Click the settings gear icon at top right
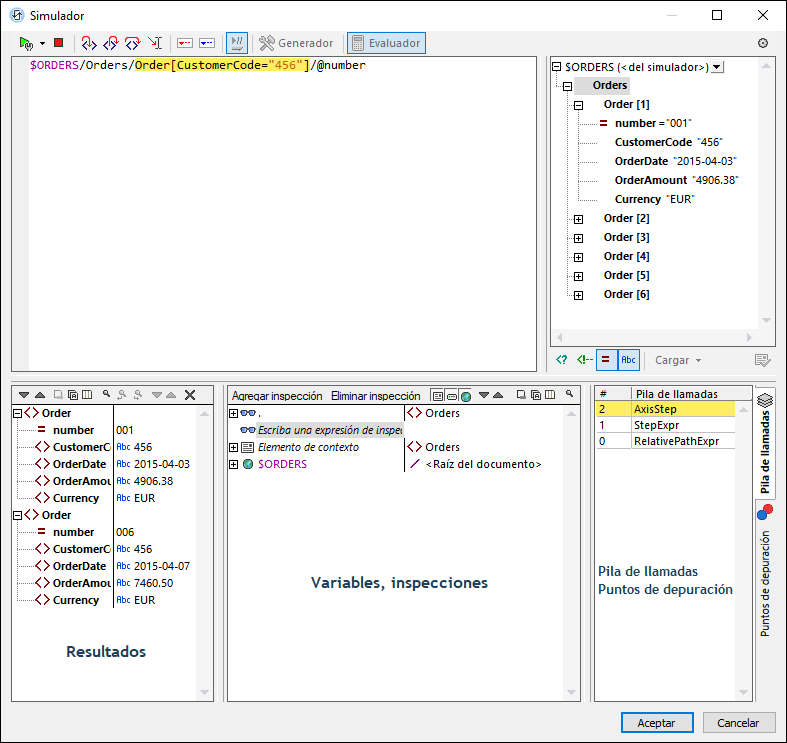The width and height of the screenshot is (787, 743). point(763,43)
